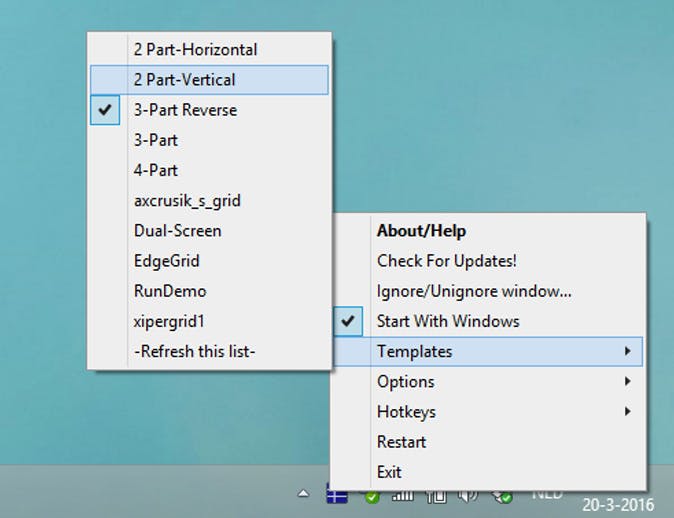Screen dimensions: 674x518
Task: Uncheck the 3-Part Reverse template
Action: [209, 110]
